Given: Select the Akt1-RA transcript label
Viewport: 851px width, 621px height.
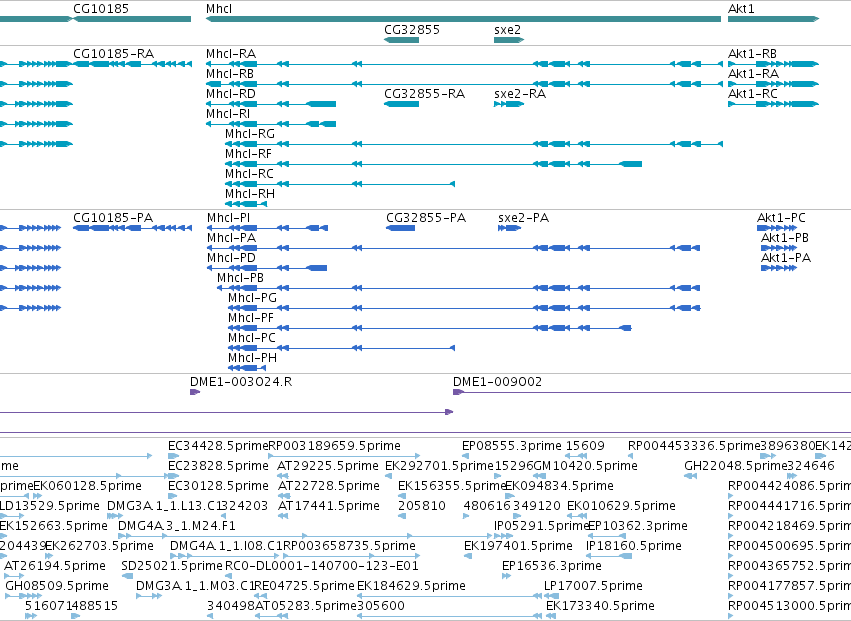Looking at the screenshot, I should 753,74.
